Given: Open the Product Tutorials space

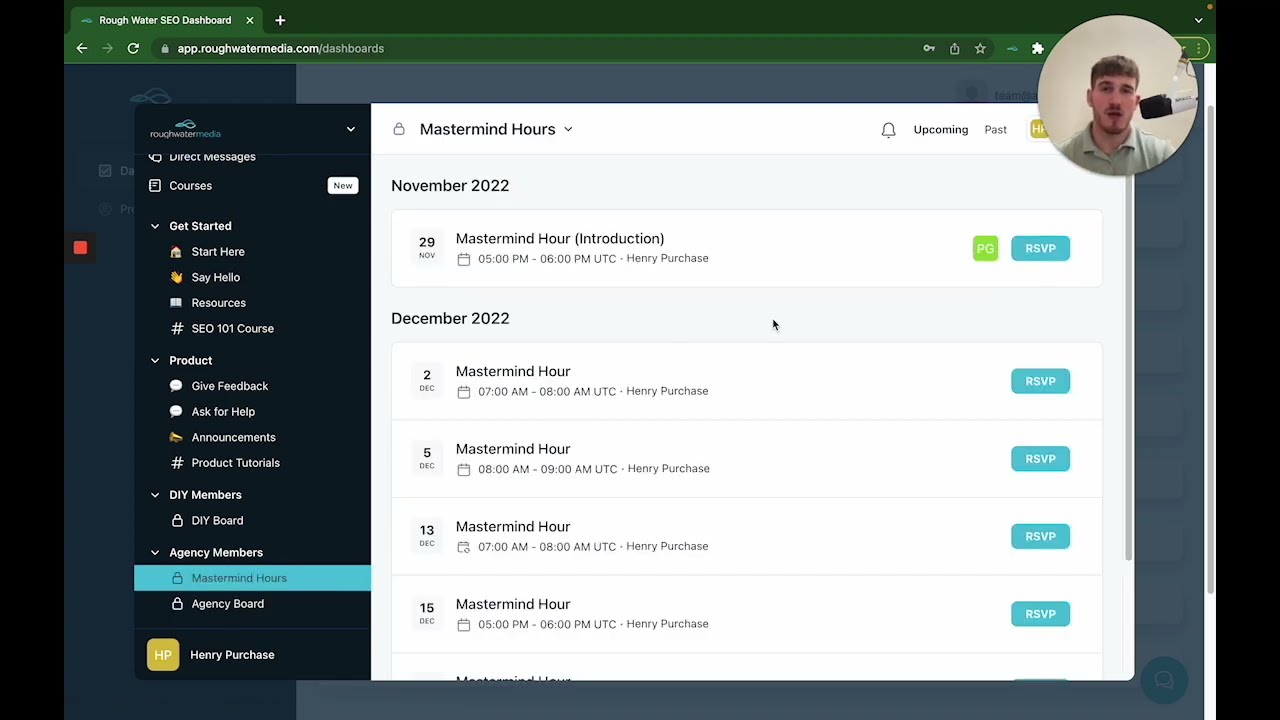Looking at the screenshot, I should pyautogui.click(x=235, y=463).
